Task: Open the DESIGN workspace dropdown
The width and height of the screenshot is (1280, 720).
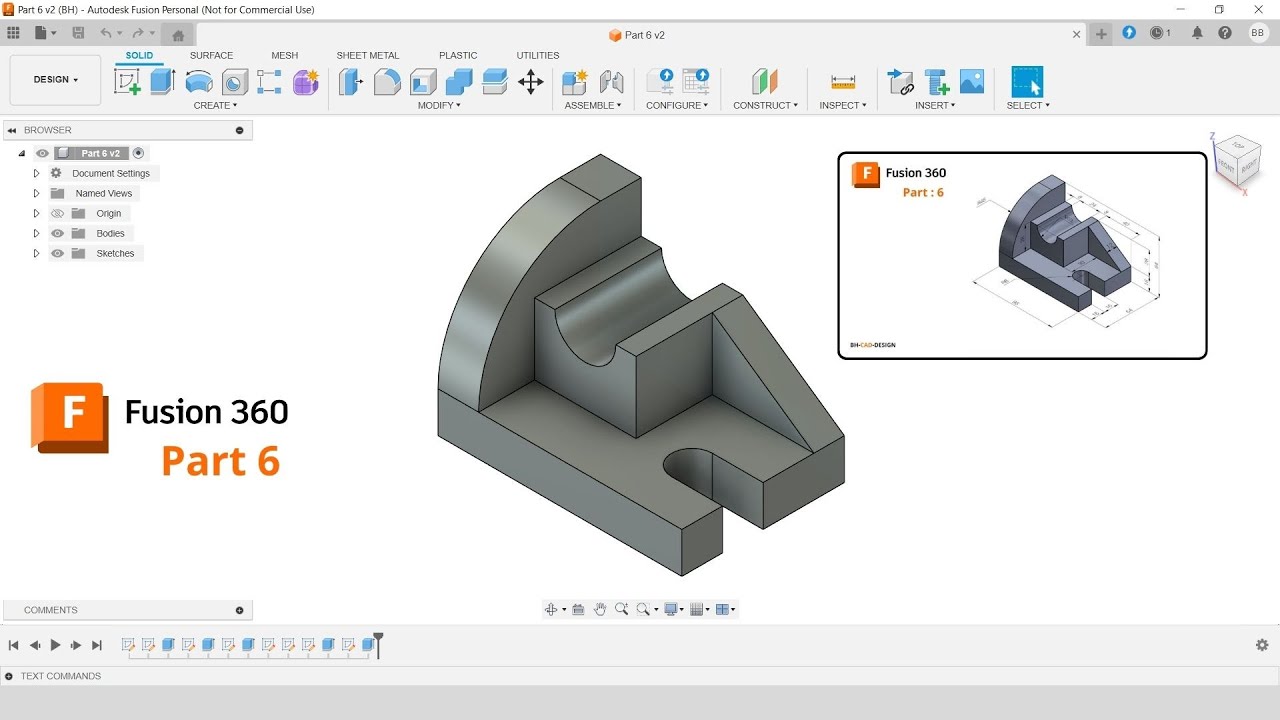Action: tap(56, 80)
